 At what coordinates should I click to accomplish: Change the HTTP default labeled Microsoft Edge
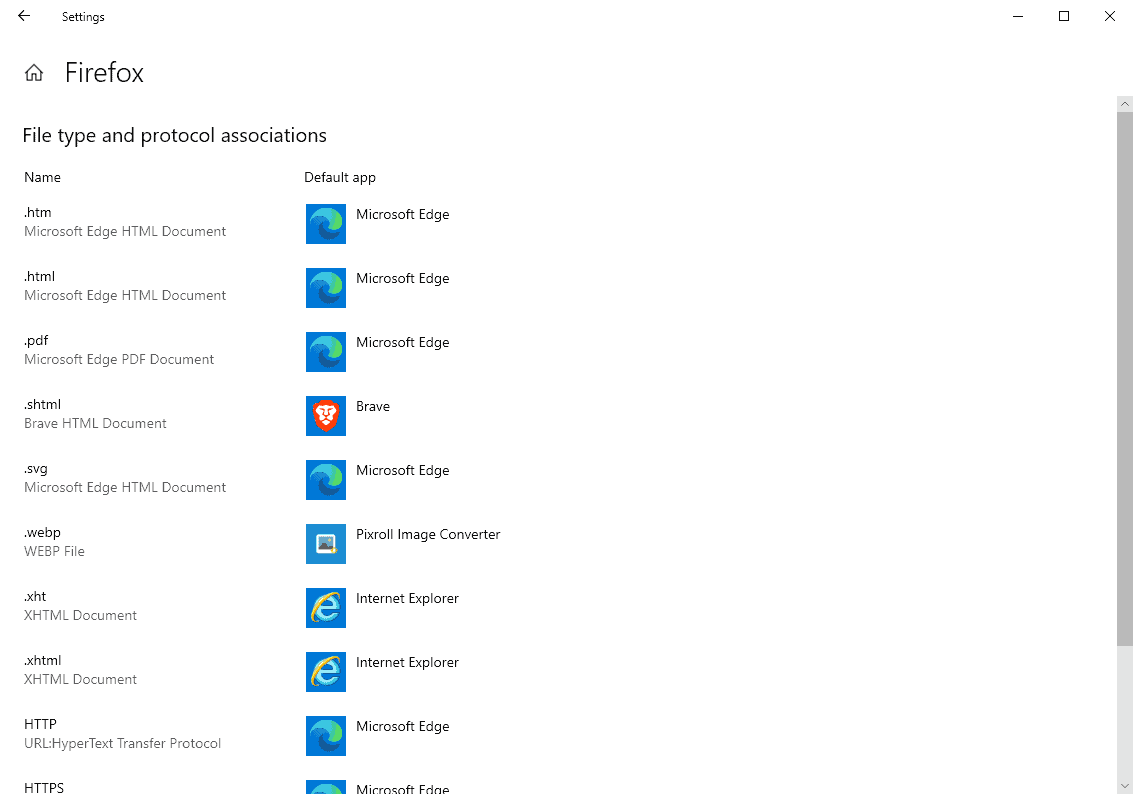point(402,726)
